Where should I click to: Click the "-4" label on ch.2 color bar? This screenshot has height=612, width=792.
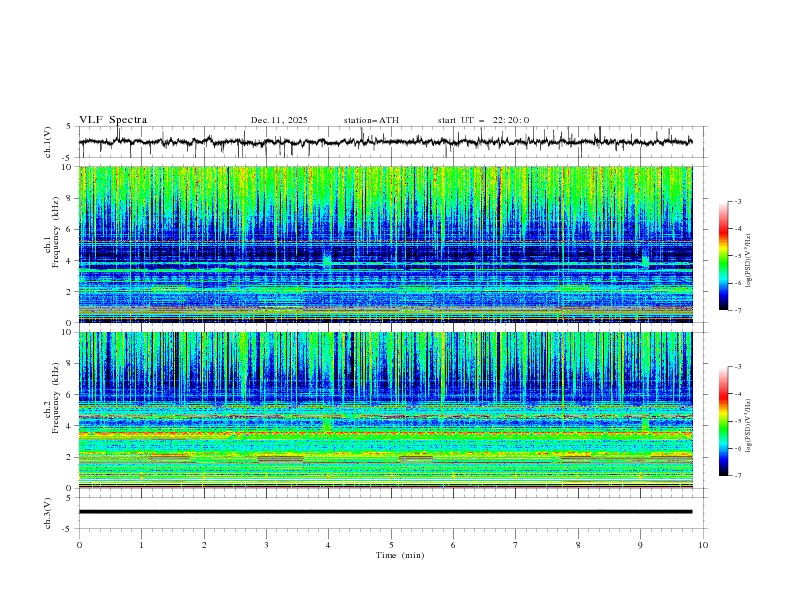[737, 394]
